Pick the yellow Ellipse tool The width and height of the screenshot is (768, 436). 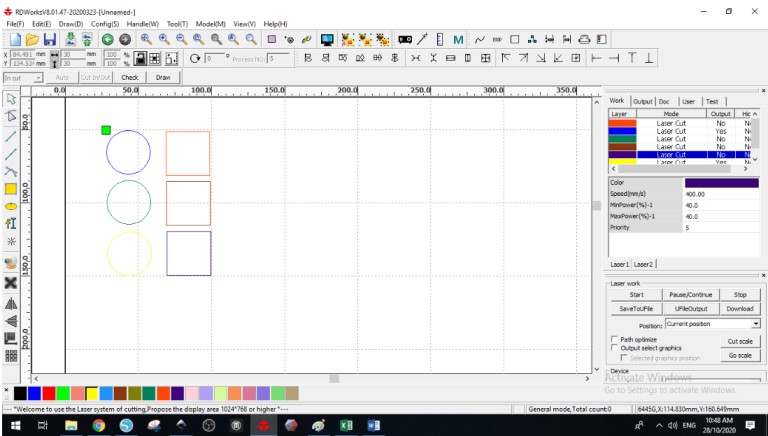coord(11,207)
